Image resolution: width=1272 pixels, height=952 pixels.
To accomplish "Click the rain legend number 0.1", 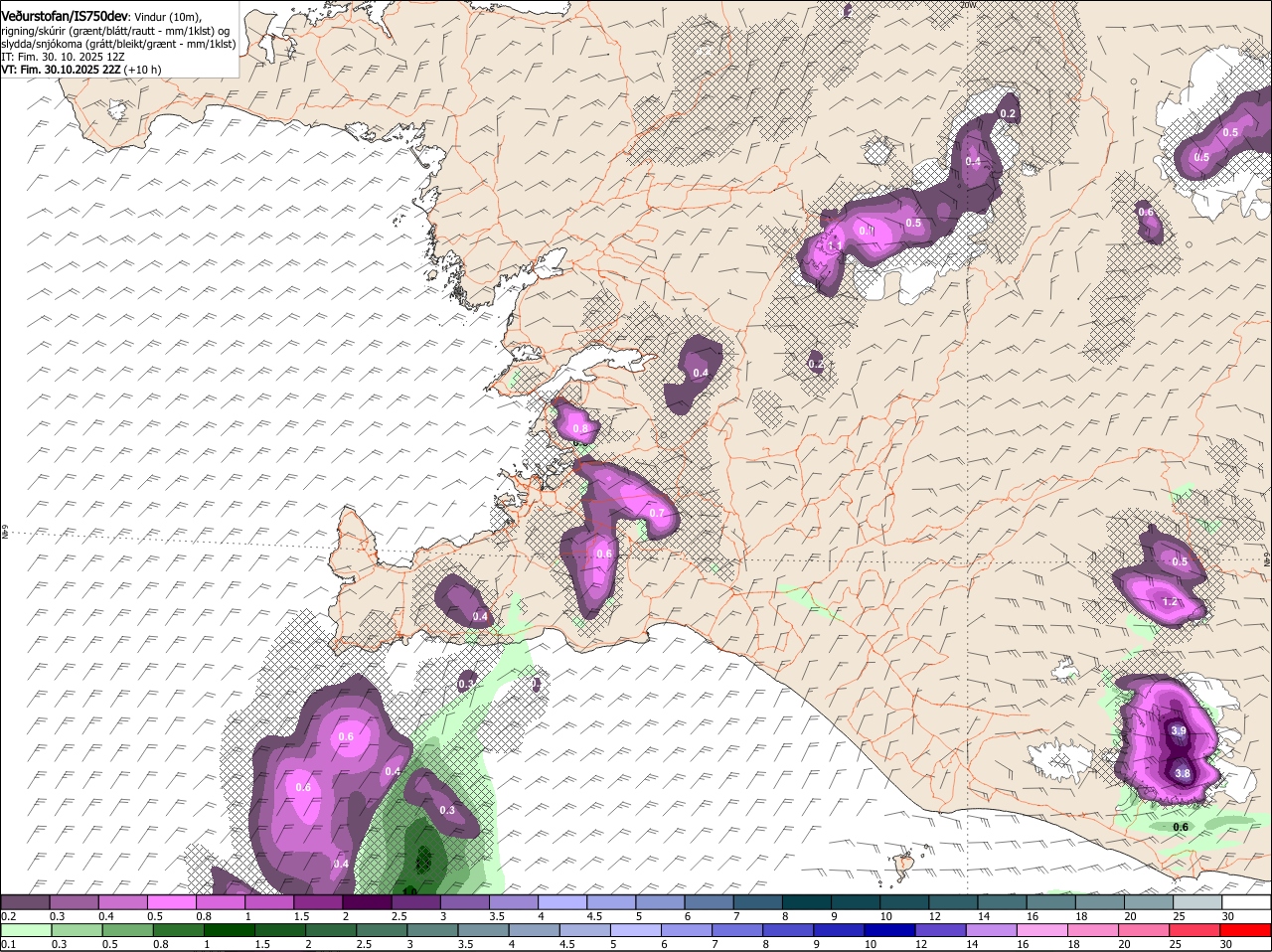I will tap(8, 943).
